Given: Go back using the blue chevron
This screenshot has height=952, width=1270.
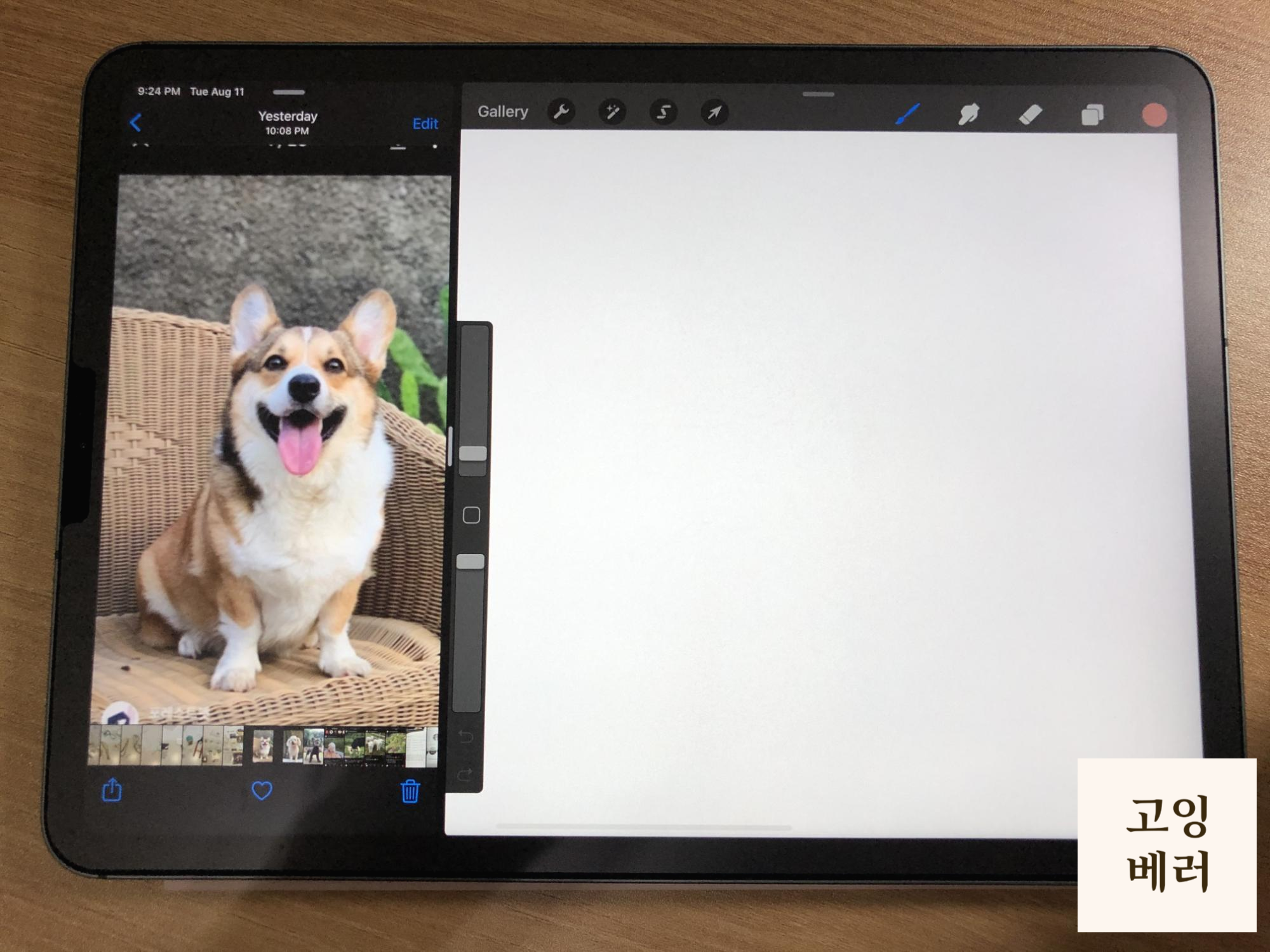Looking at the screenshot, I should [x=135, y=122].
